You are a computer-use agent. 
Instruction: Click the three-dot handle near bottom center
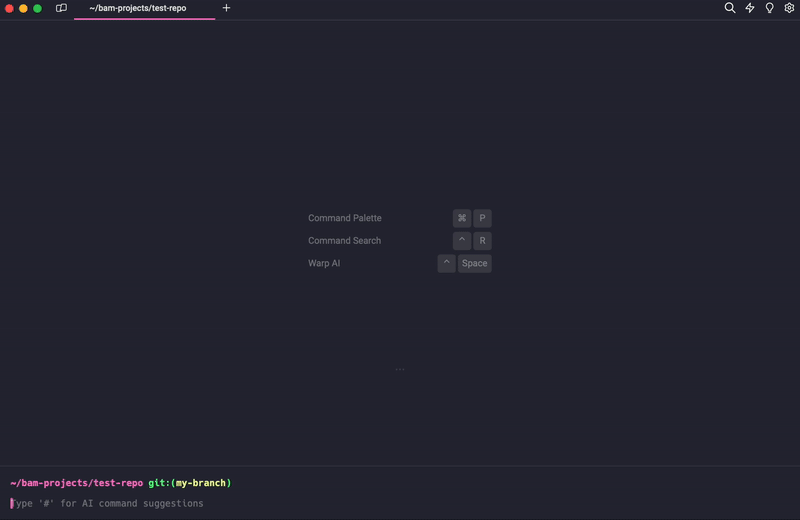(400, 369)
